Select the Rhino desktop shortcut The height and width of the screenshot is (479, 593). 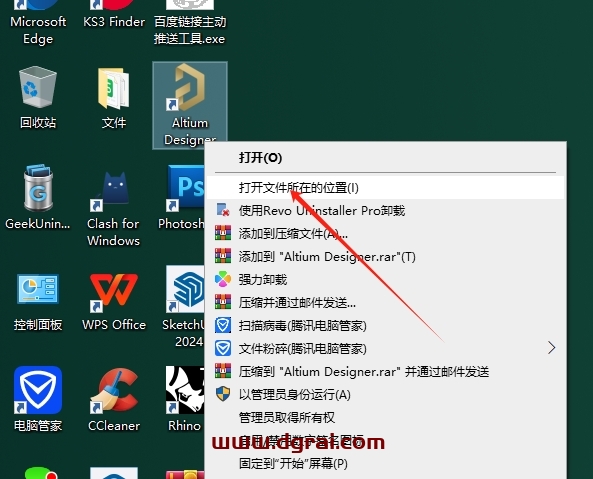click(x=185, y=399)
